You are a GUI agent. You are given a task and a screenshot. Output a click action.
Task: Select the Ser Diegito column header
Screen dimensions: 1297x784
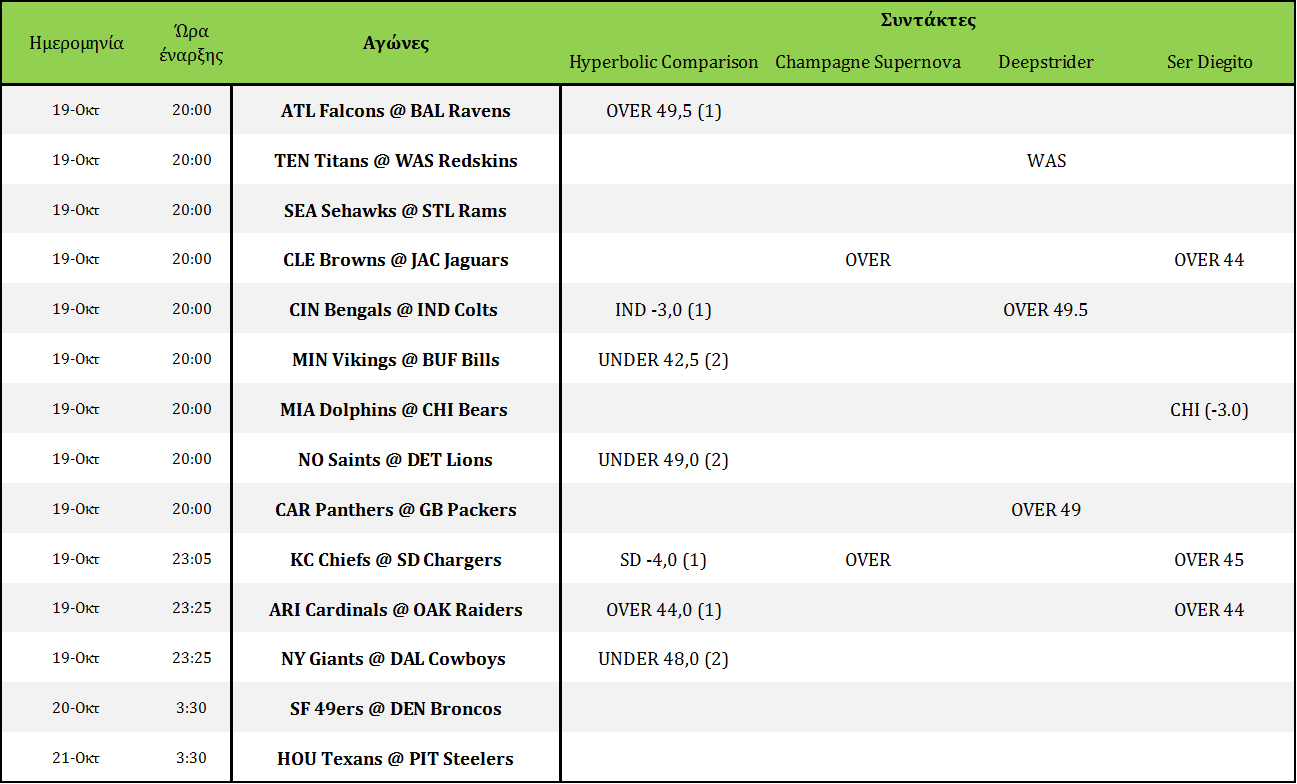1210,62
